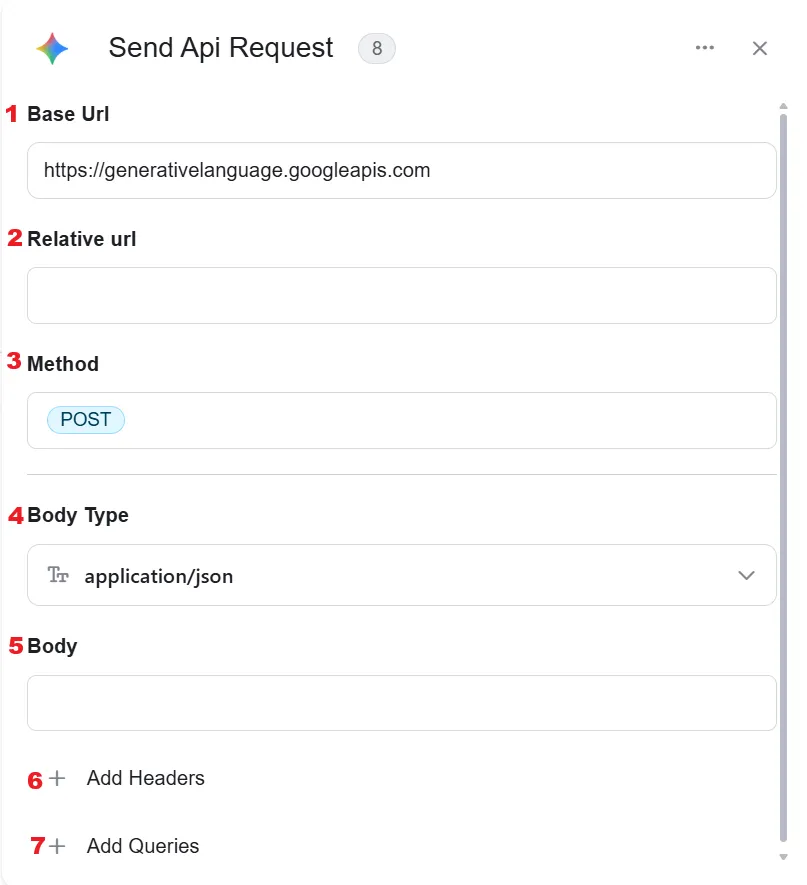This screenshot has height=885, width=807.
Task: Click the scrollbar down arrow
Action: [x=783, y=857]
